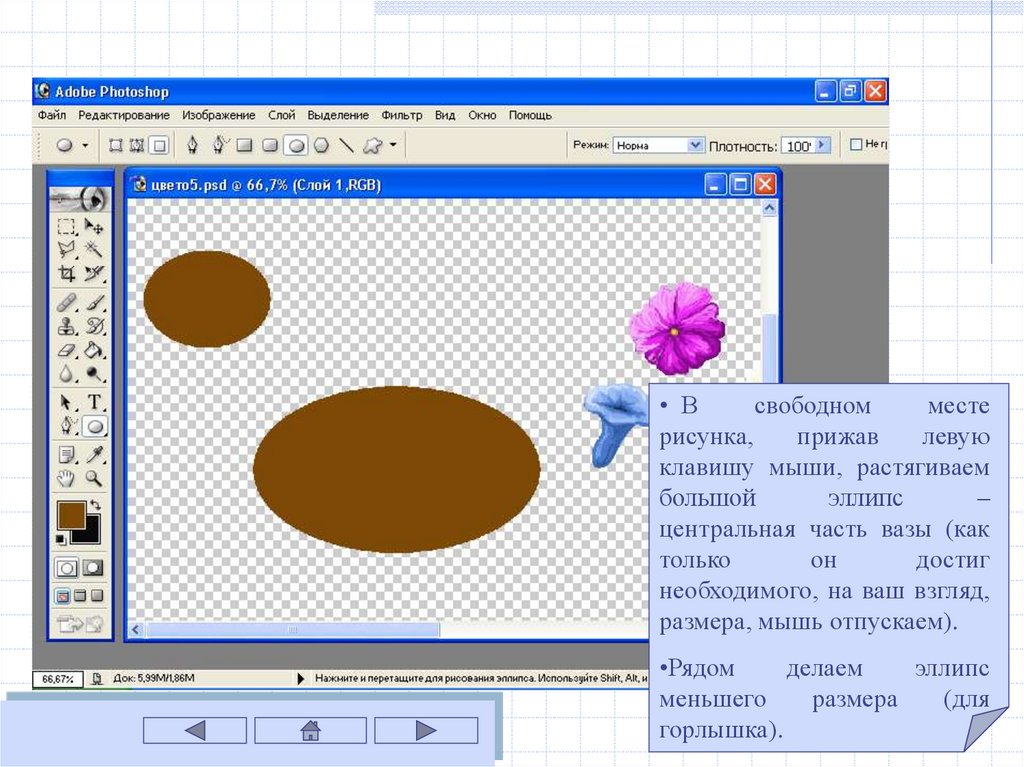Screen dimensions: 1024x767
Task: Select the Crop tool in toolbox
Action: [x=67, y=273]
